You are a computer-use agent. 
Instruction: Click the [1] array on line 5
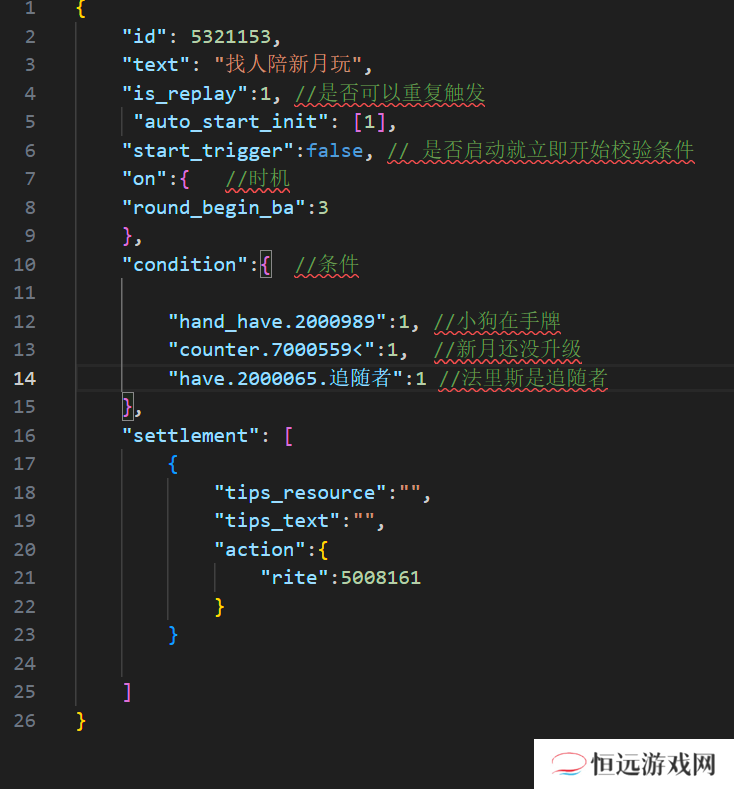click(x=369, y=122)
